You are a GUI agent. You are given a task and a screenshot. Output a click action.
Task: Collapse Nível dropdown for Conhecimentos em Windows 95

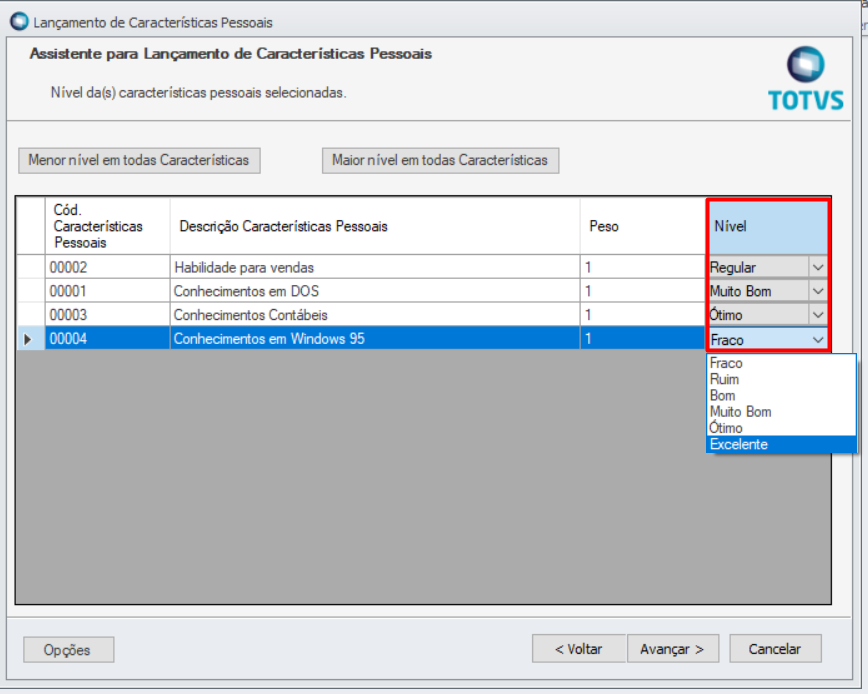coord(818,340)
